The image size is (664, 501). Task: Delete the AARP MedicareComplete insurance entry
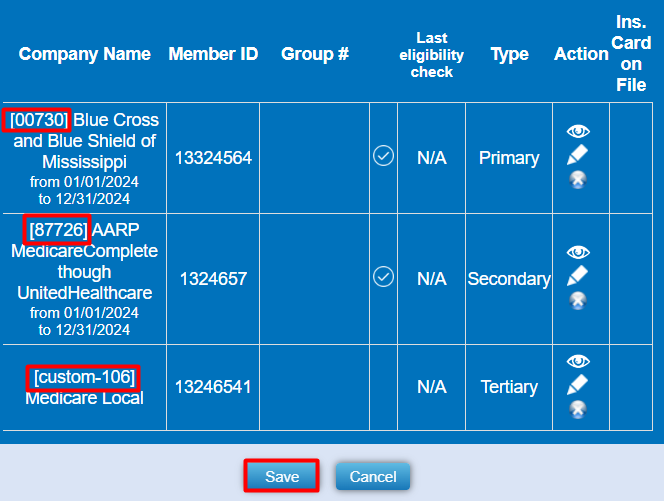(x=578, y=300)
